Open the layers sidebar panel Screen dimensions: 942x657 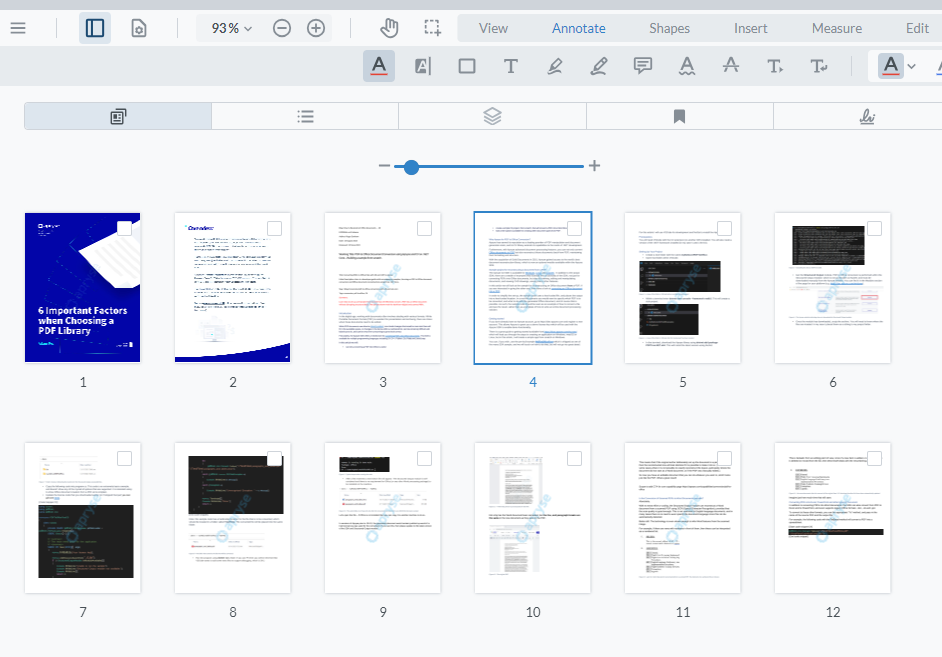click(x=491, y=116)
